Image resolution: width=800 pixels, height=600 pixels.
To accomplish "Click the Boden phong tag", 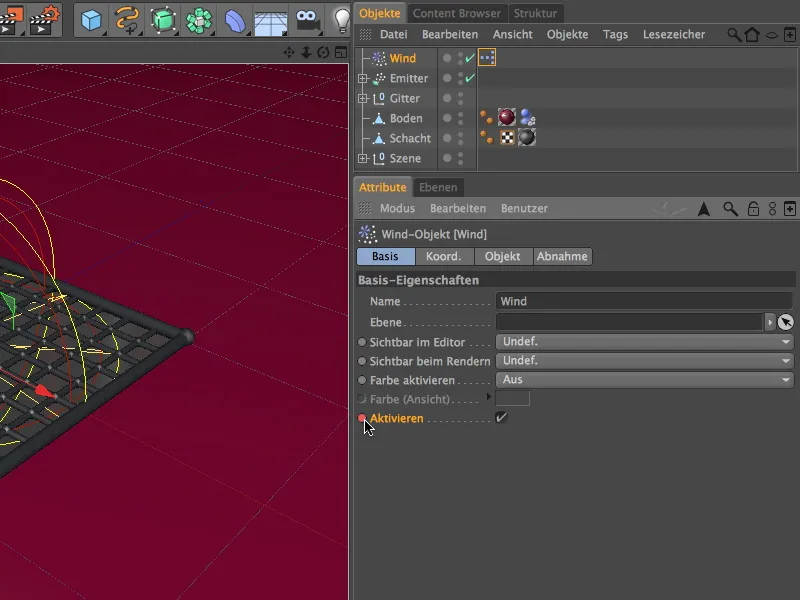I will [x=486, y=117].
